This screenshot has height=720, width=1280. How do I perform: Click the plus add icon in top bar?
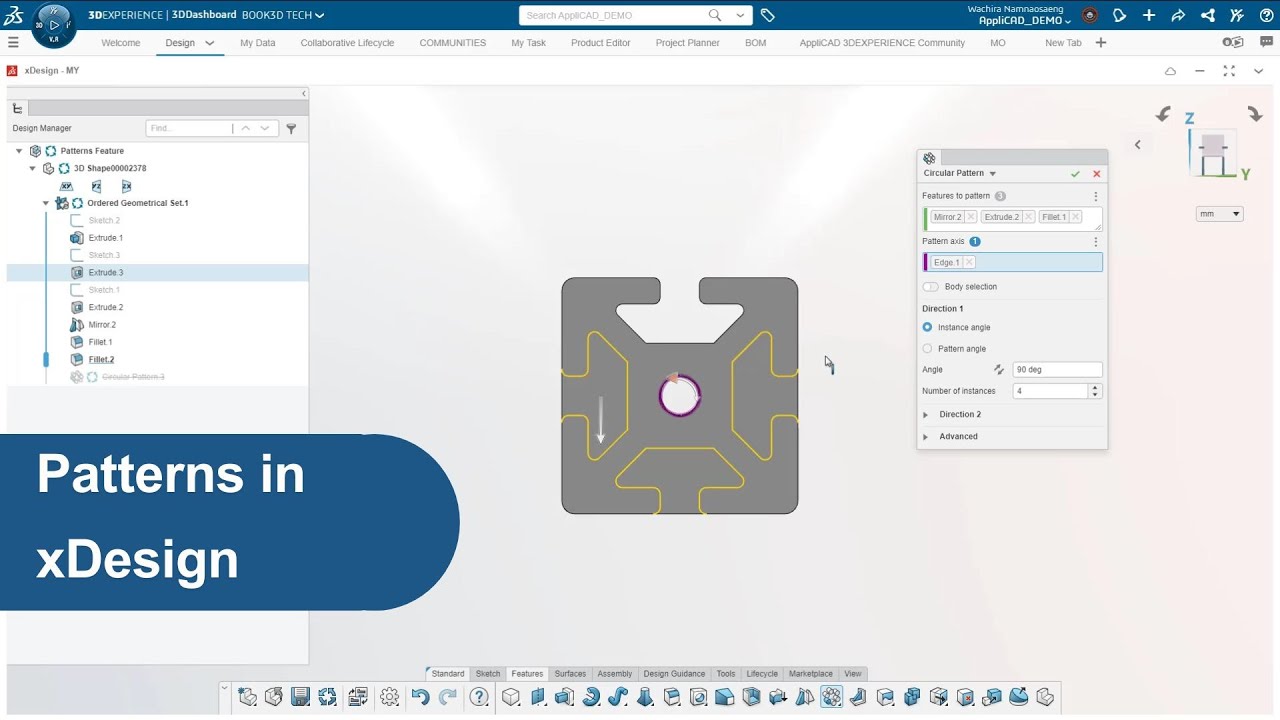click(x=1149, y=15)
